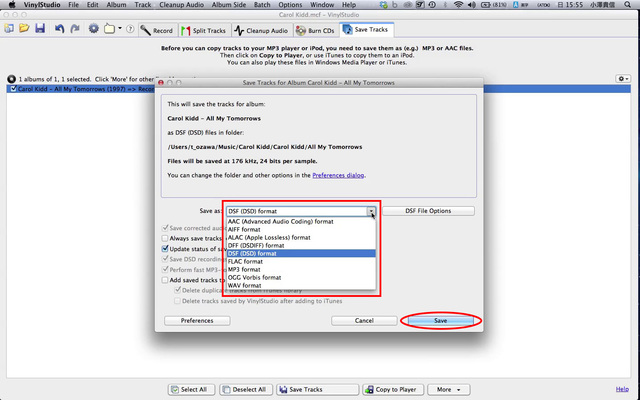Click the new collection toolbar icon
Viewport: 640px width, 400px height.
9,29
